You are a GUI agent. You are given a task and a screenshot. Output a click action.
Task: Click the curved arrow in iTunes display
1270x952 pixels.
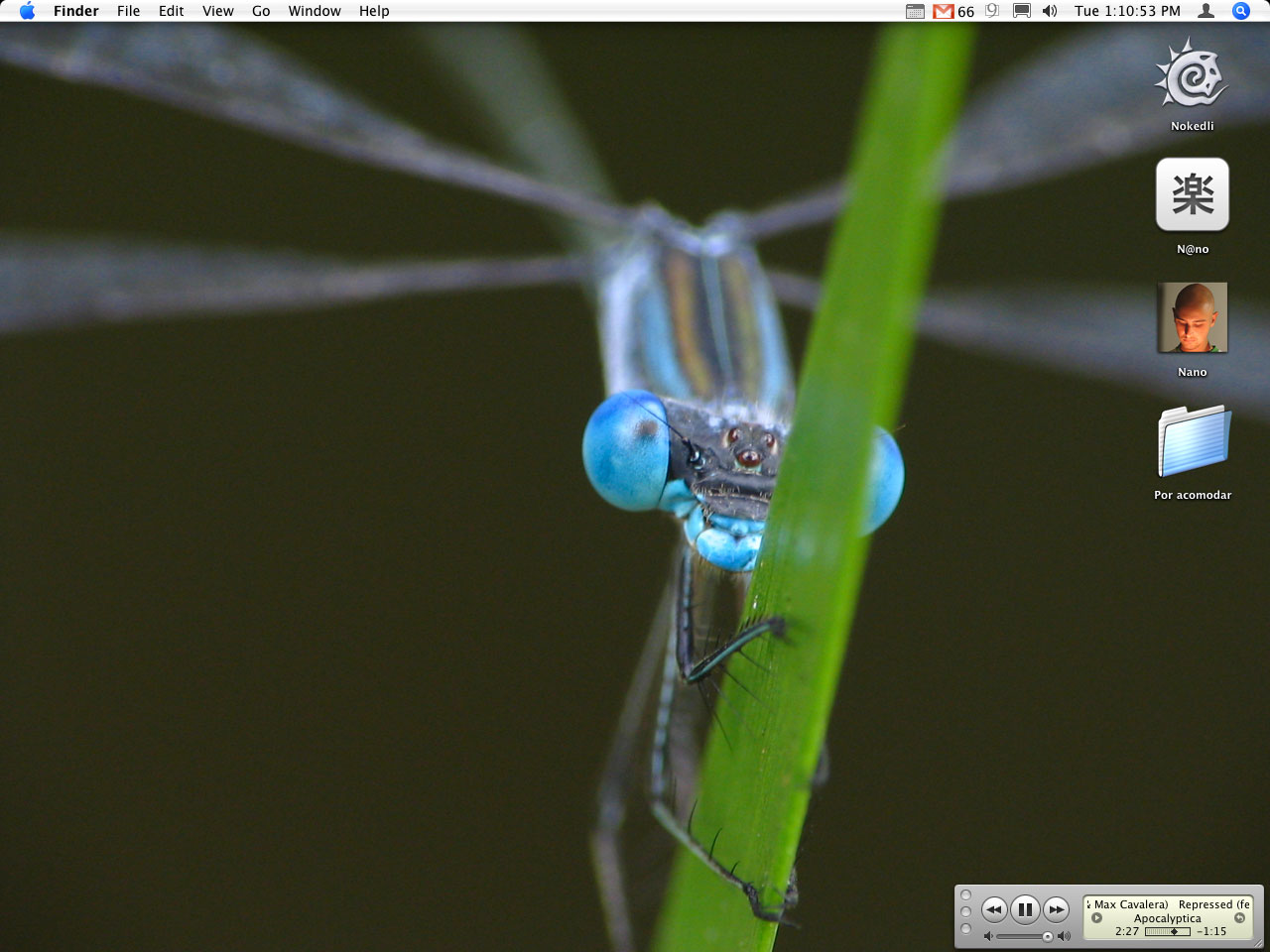1239,918
